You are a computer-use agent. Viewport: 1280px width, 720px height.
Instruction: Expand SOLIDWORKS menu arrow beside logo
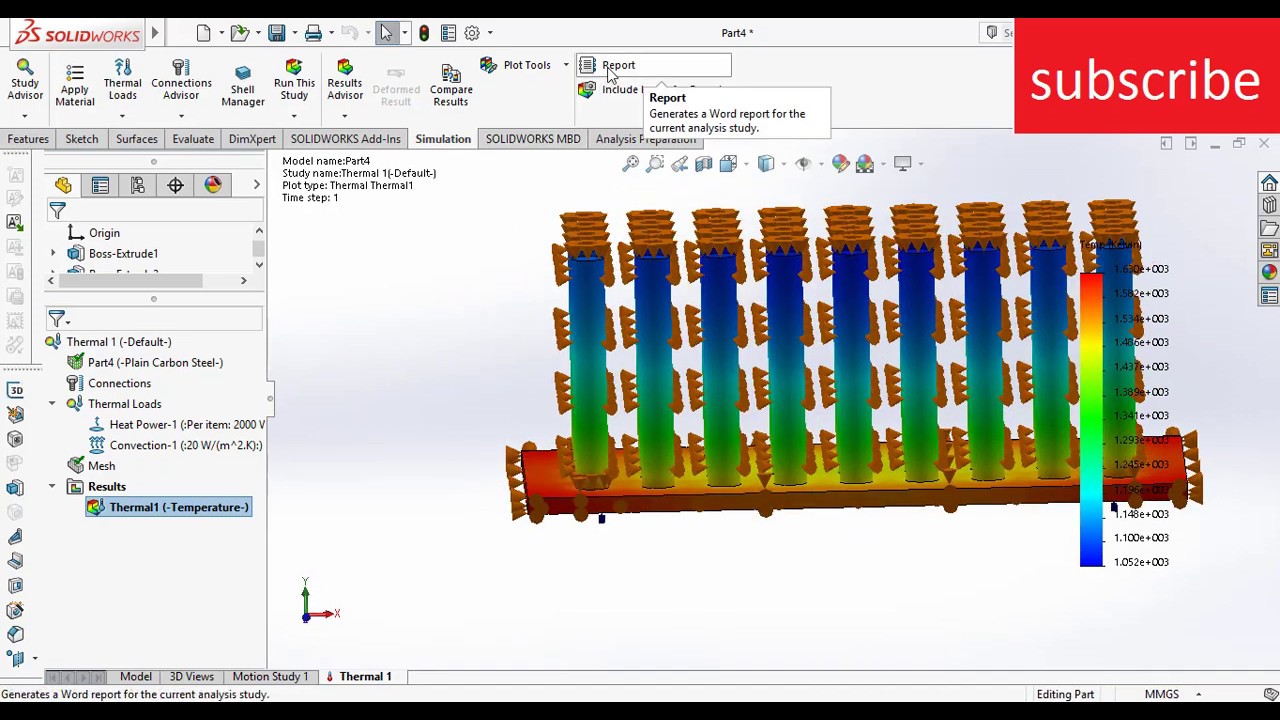(x=155, y=33)
